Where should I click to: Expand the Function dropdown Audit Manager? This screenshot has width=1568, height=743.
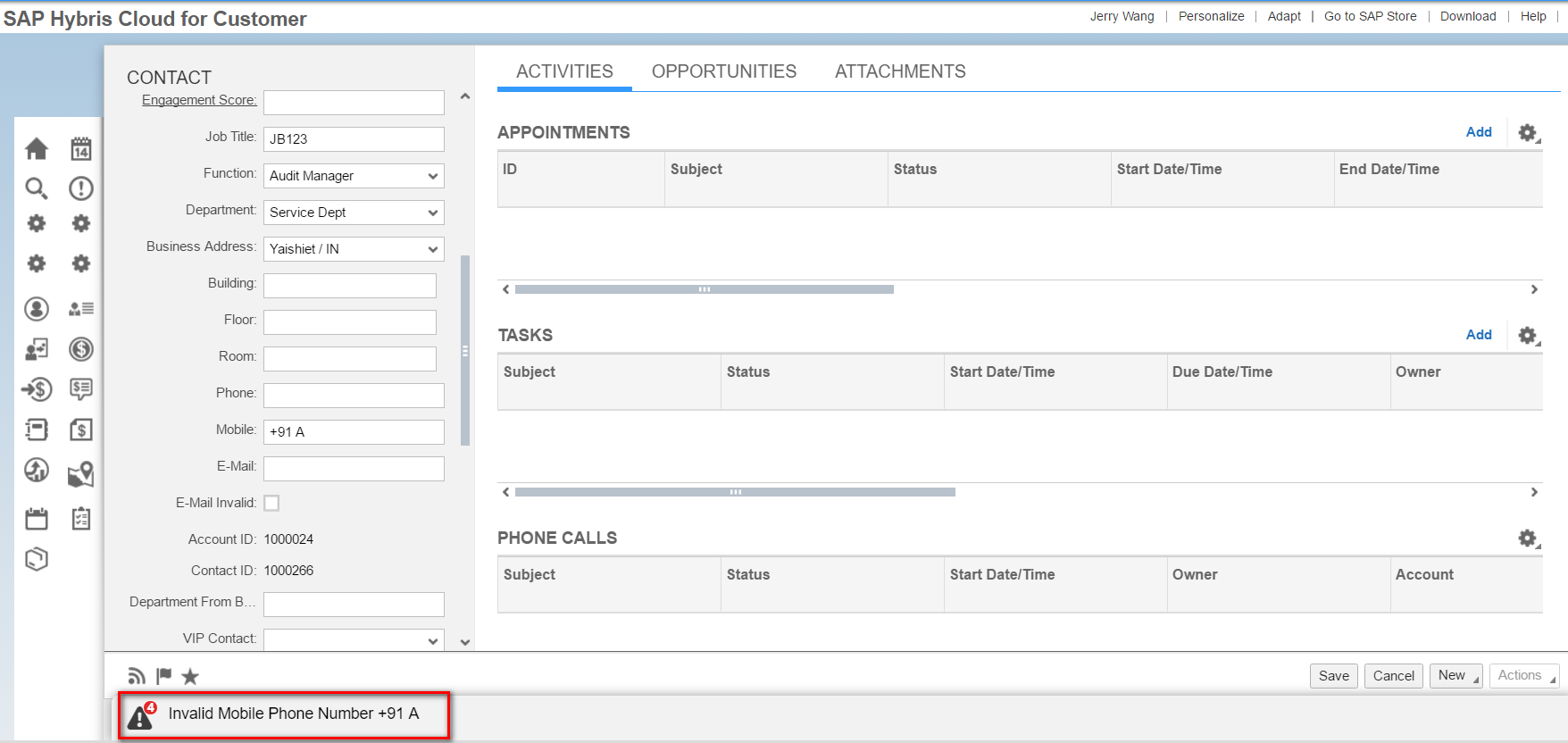(354, 176)
